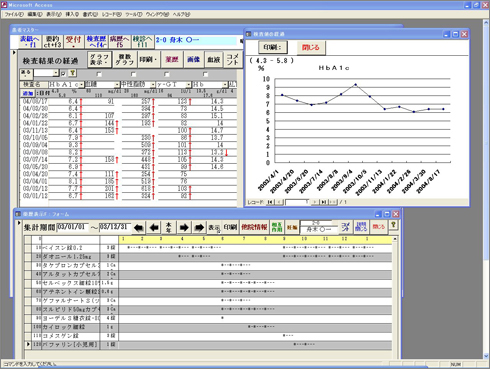
Task: Click the 表紙へ f1 navigation button
Action: tap(30, 42)
